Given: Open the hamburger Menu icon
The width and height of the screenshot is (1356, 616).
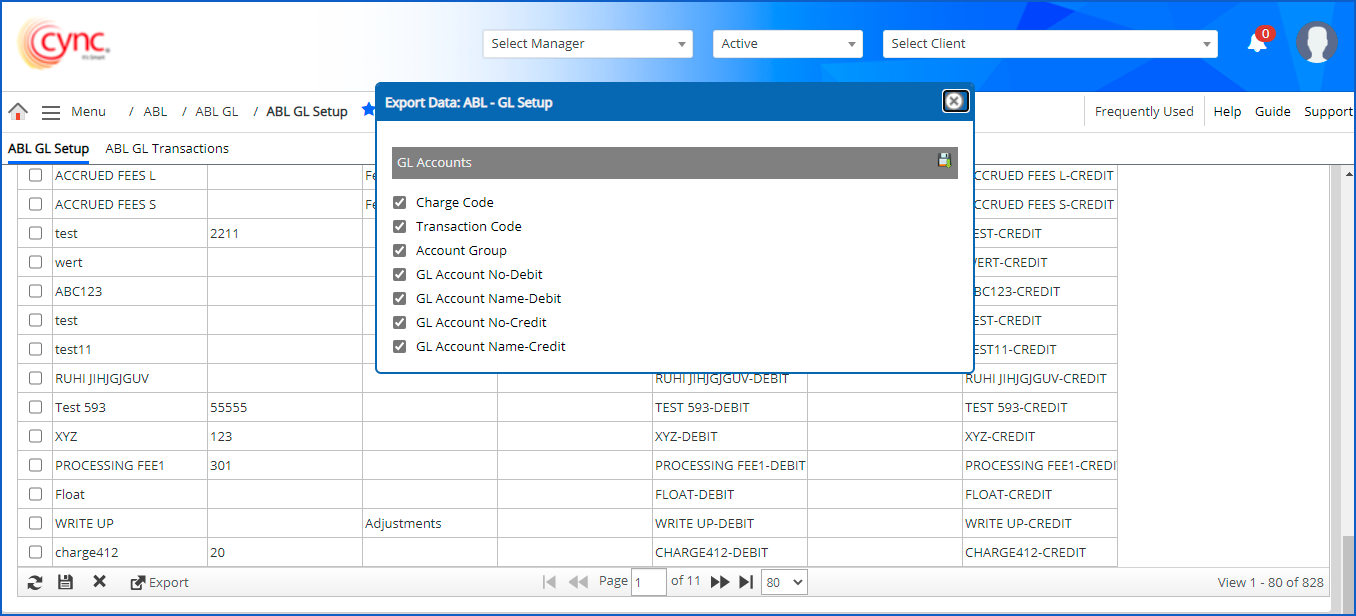Looking at the screenshot, I should point(51,112).
